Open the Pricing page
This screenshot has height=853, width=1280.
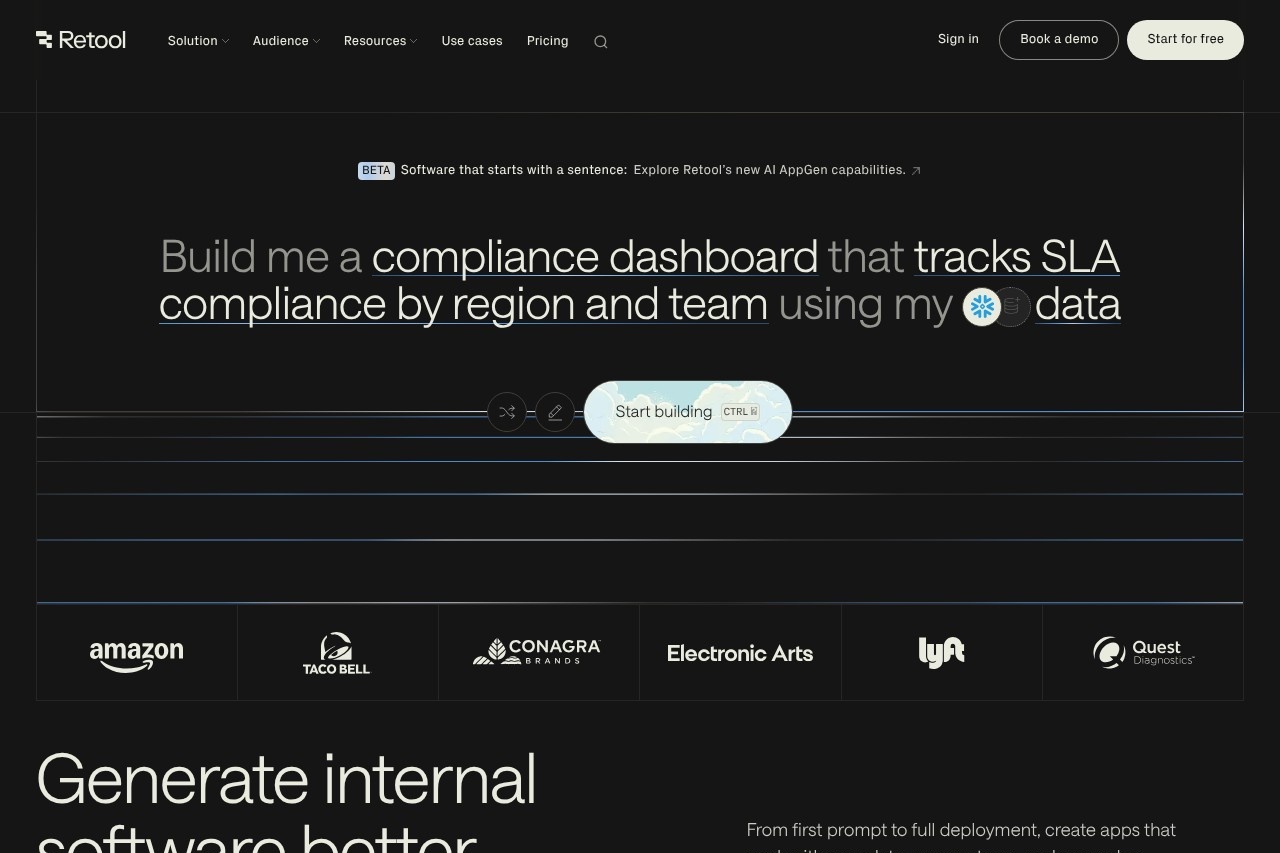[547, 41]
